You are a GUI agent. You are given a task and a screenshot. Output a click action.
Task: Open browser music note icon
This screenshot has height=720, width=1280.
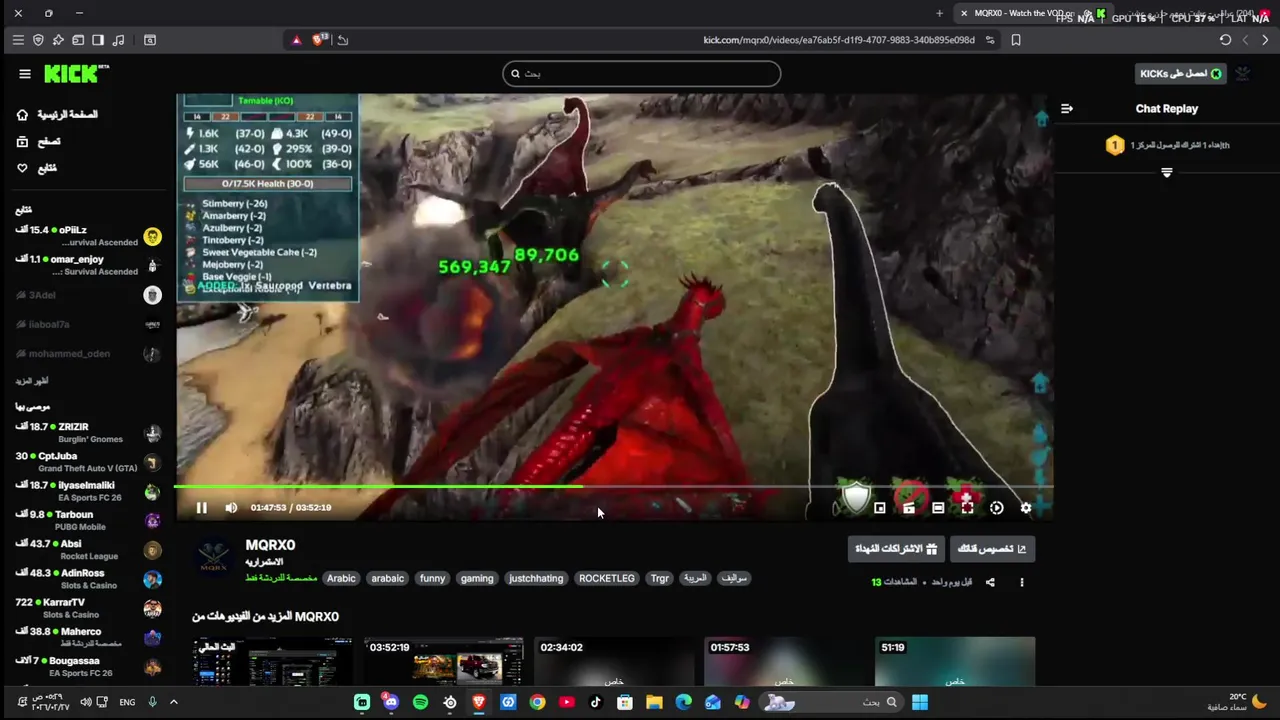(119, 40)
